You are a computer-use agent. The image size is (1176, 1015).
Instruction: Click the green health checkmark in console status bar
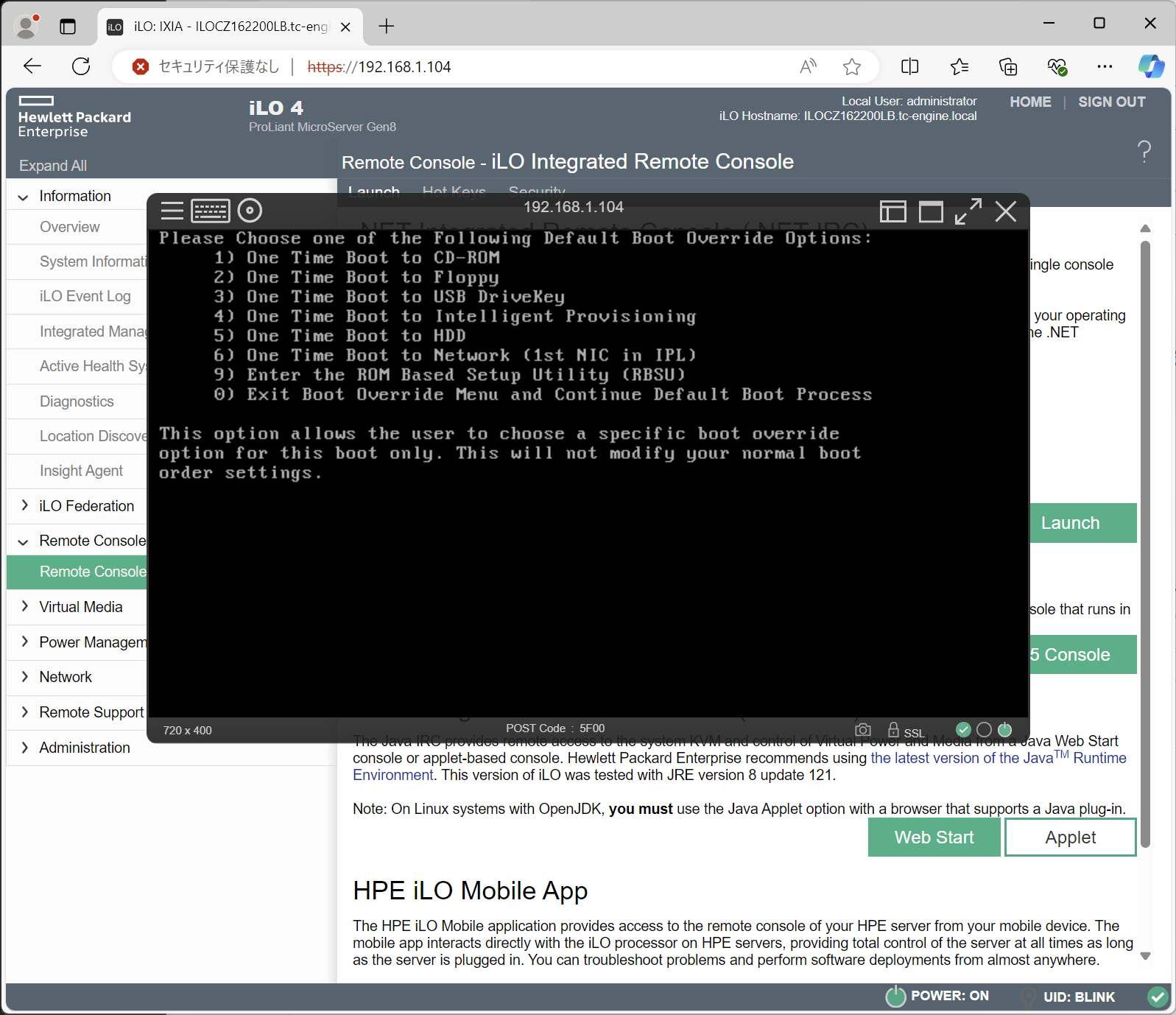coord(963,729)
